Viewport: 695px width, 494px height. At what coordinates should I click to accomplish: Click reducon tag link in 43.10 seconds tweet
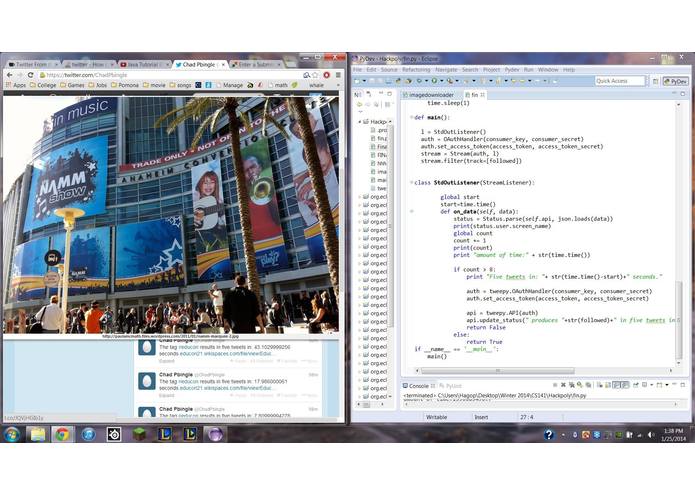click(x=188, y=347)
